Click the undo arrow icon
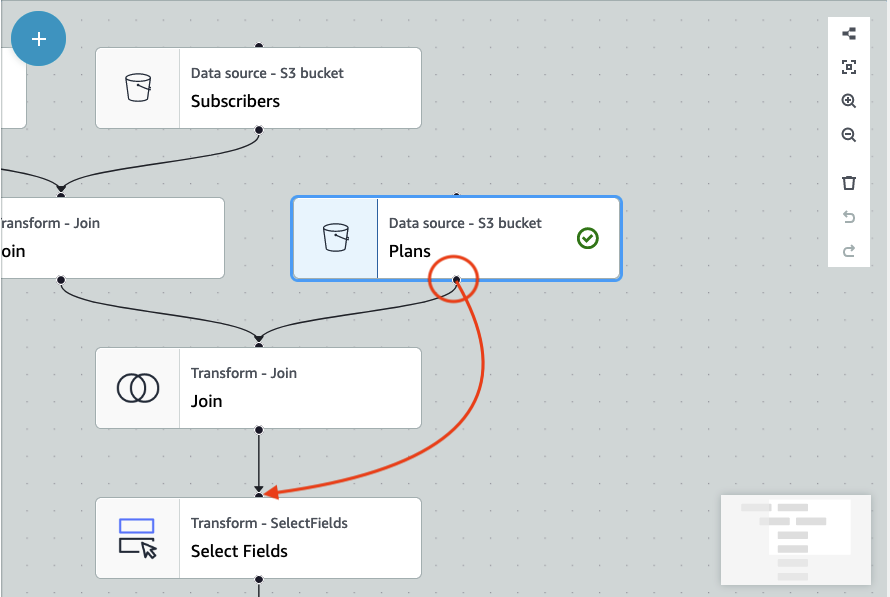This screenshot has width=890, height=597. click(x=849, y=217)
